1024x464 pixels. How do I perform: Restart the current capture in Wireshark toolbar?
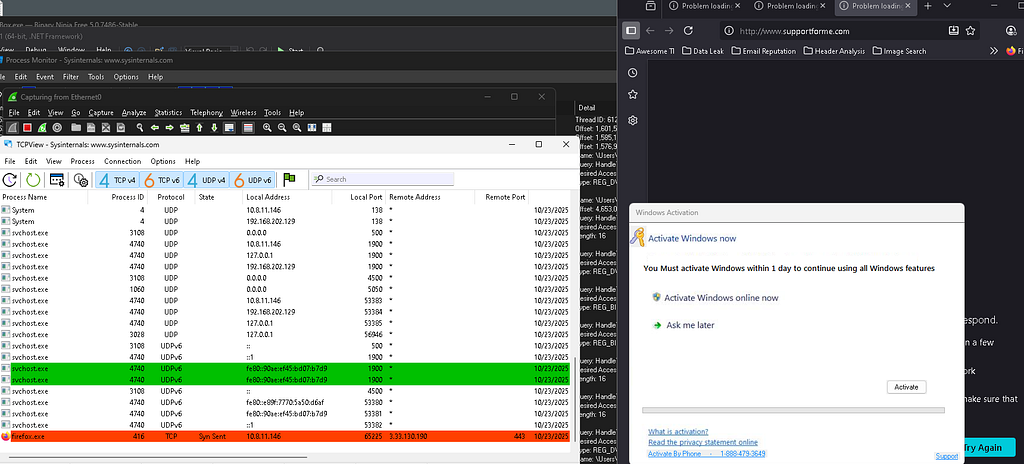coord(42,127)
